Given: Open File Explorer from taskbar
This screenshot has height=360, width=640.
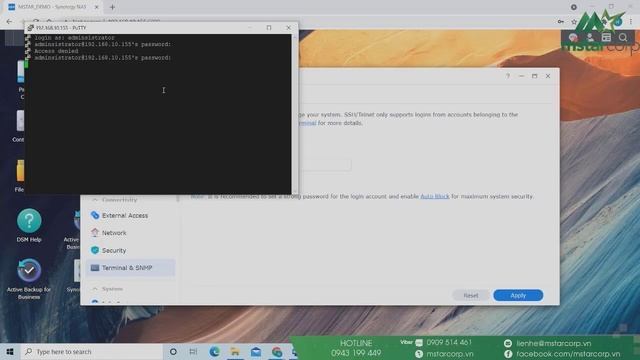Looking at the screenshot, I should [x=235, y=351].
